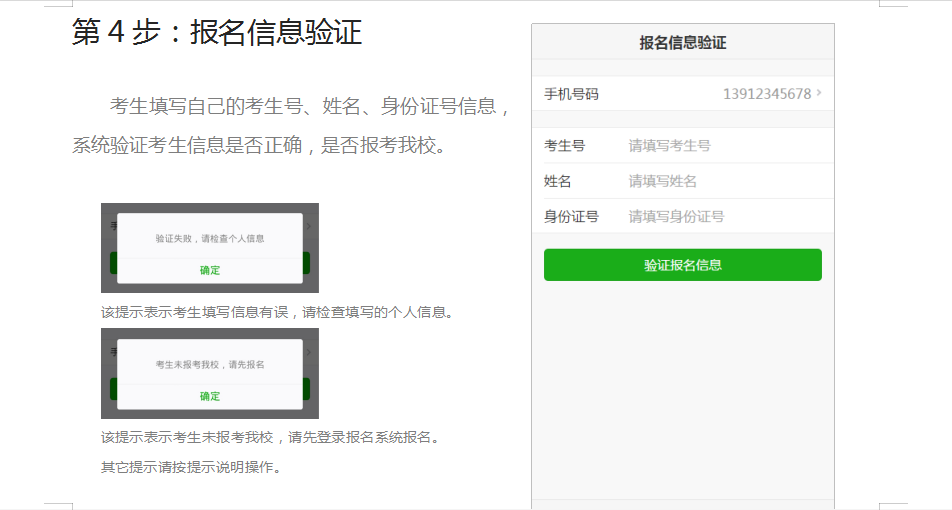Click the phone number 13912345678
Viewport: 952px width, 510px height.
(766, 94)
